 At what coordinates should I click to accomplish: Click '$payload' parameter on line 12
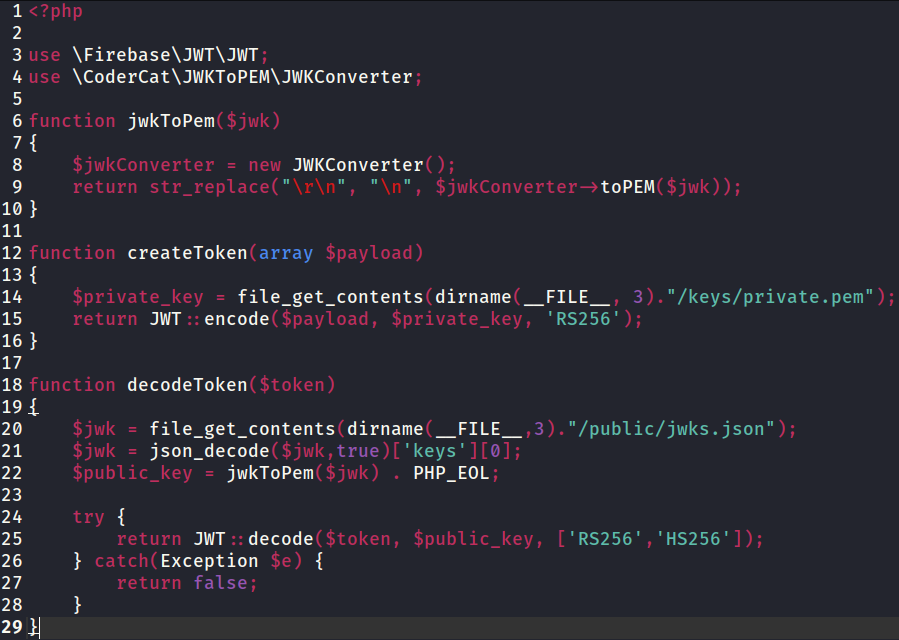(x=369, y=253)
